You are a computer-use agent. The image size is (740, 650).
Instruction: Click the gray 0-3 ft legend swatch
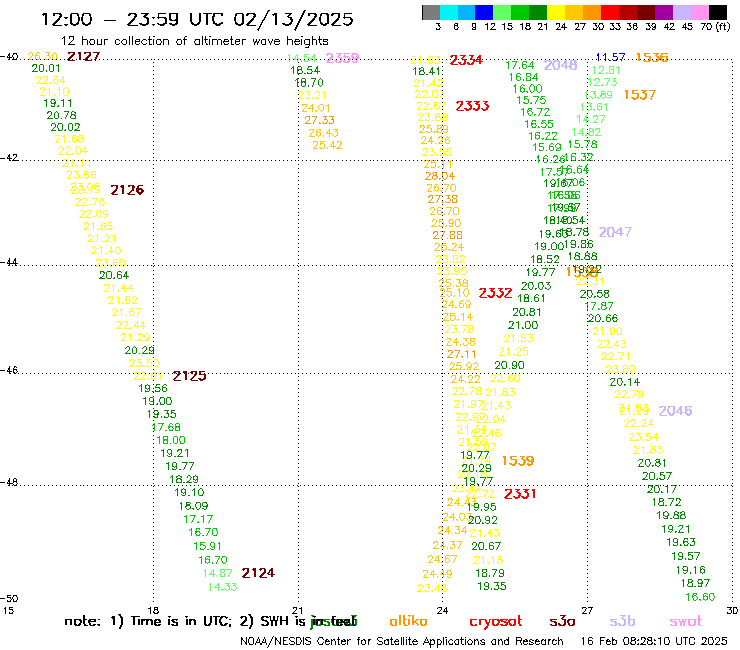pyautogui.click(x=431, y=12)
